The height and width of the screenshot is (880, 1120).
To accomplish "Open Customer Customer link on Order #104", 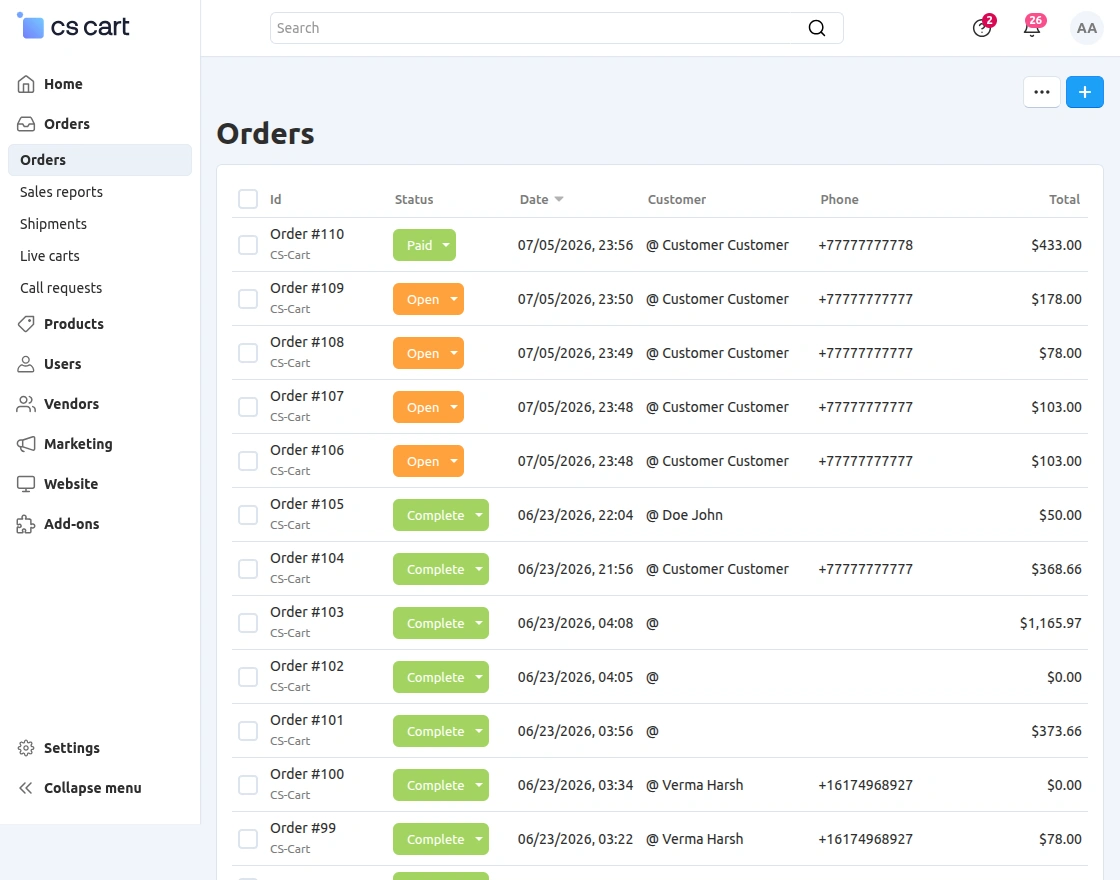I will (725, 569).
